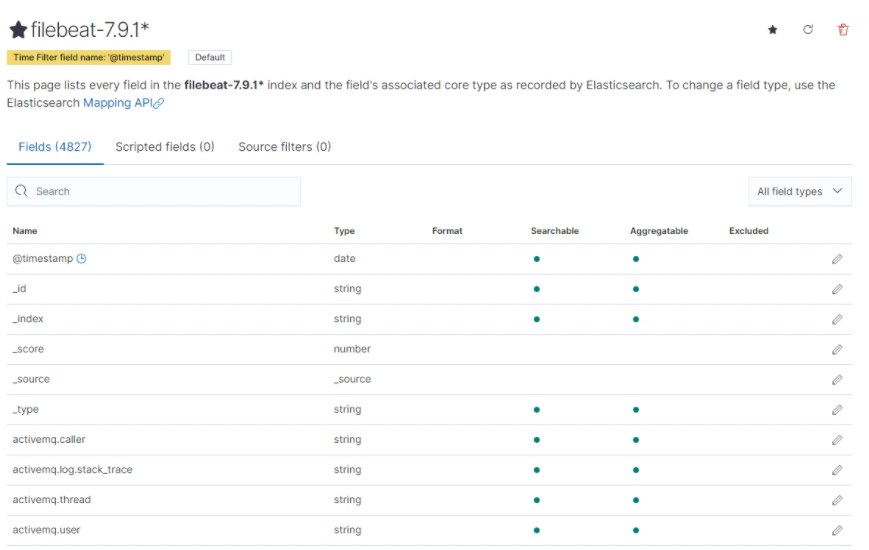Sort by Type column header
Screen dimensions: 869x550
(x=344, y=231)
